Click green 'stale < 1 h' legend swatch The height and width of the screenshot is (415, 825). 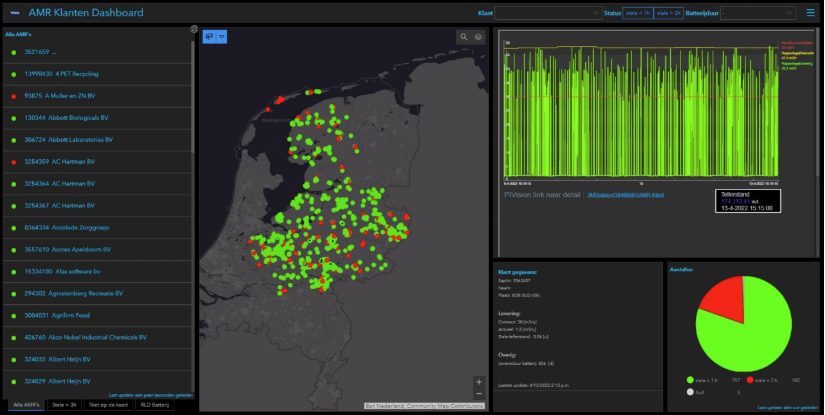click(x=690, y=380)
